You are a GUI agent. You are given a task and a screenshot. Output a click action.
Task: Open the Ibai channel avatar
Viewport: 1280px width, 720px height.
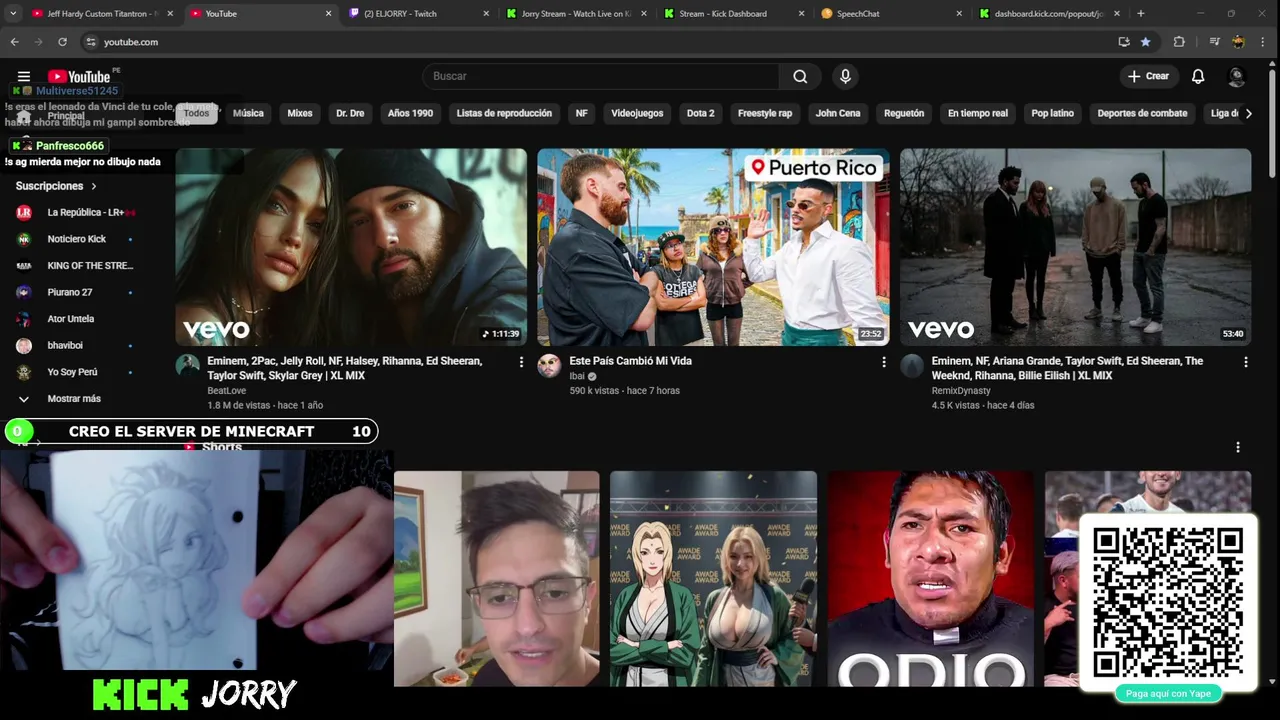[x=549, y=365]
